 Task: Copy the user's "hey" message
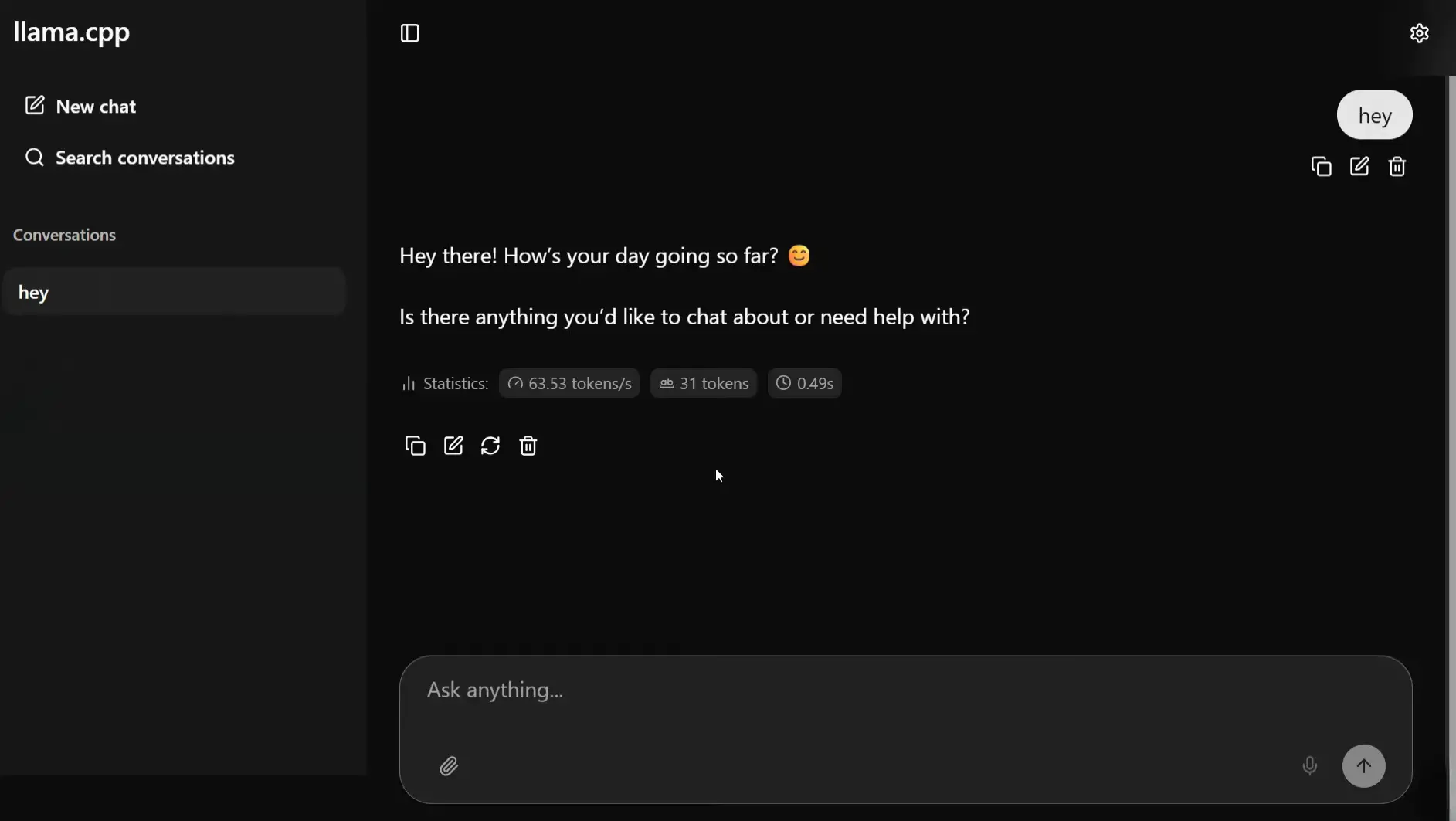tap(1321, 167)
